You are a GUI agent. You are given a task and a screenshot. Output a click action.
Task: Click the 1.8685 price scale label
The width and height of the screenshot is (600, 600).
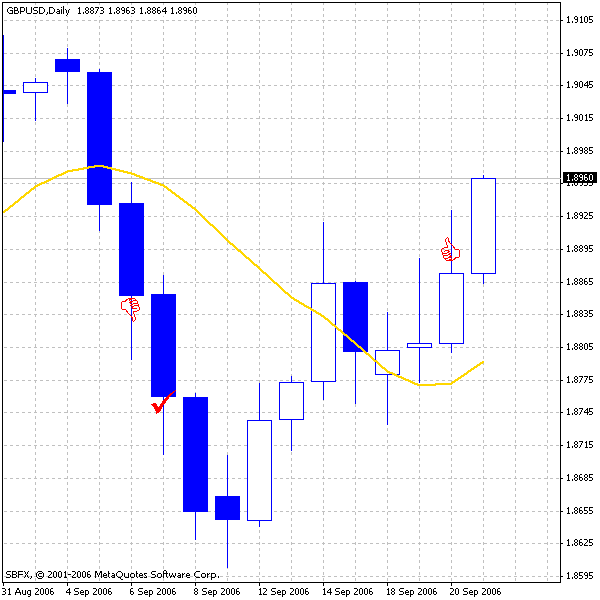[x=580, y=478]
